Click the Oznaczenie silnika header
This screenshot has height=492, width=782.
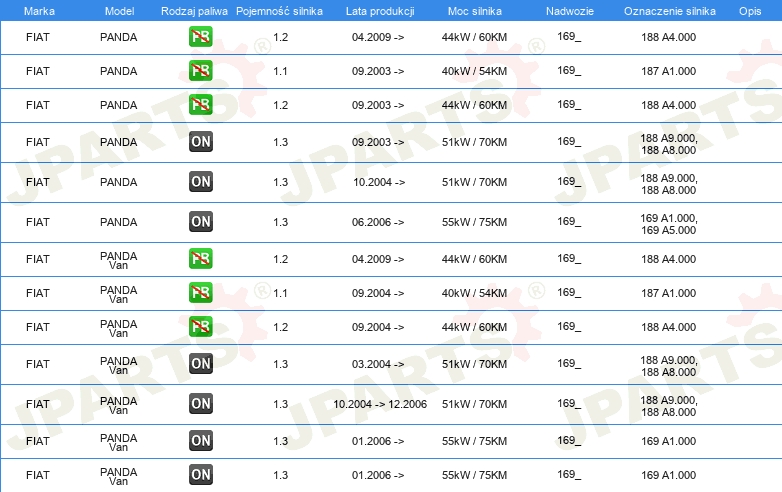tap(669, 11)
